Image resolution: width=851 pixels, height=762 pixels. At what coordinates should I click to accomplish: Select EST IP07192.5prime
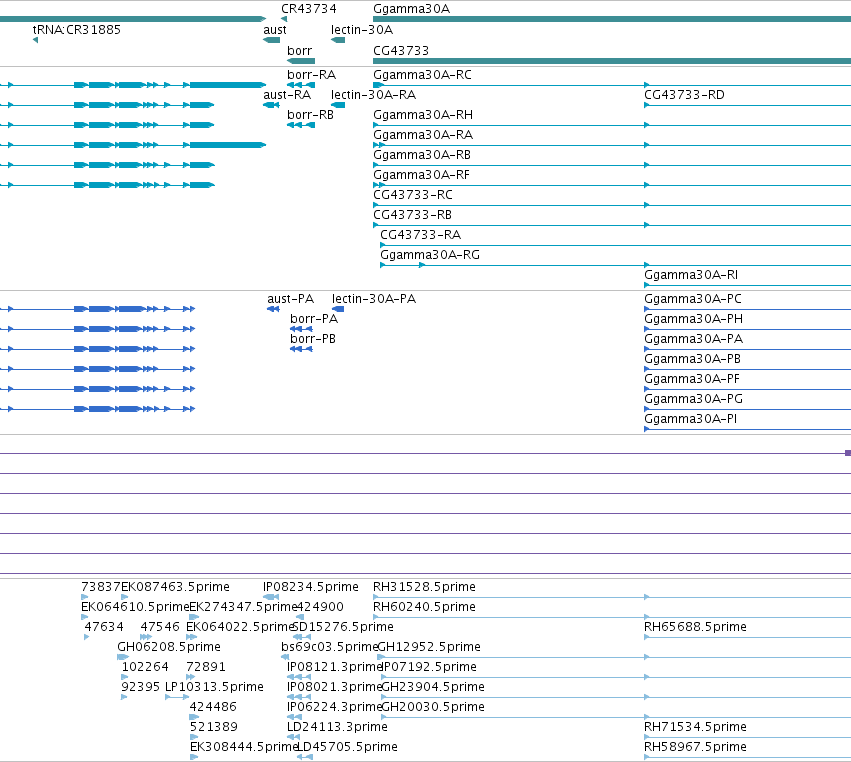click(429, 667)
